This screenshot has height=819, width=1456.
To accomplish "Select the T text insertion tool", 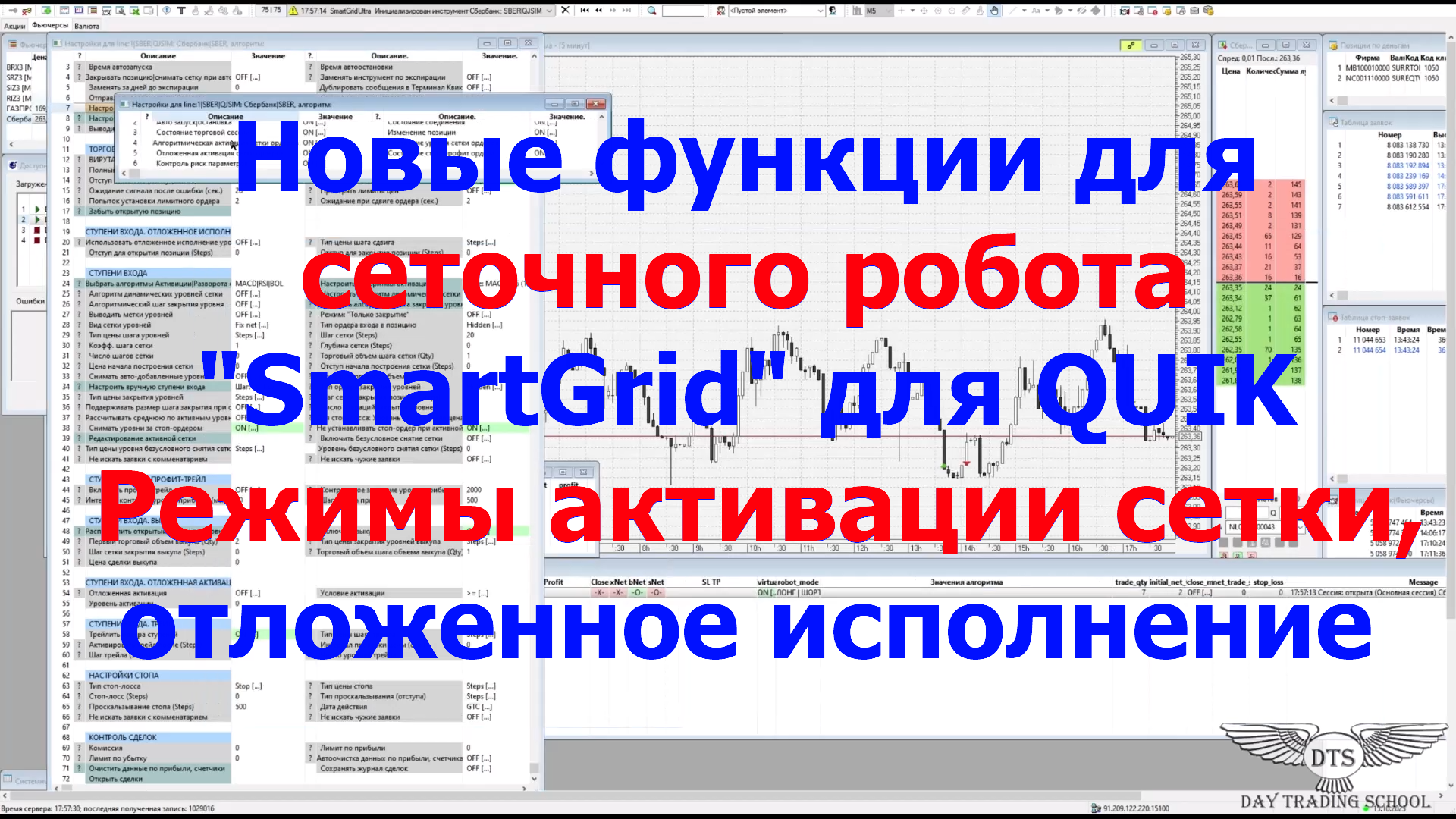I will 180,11.
